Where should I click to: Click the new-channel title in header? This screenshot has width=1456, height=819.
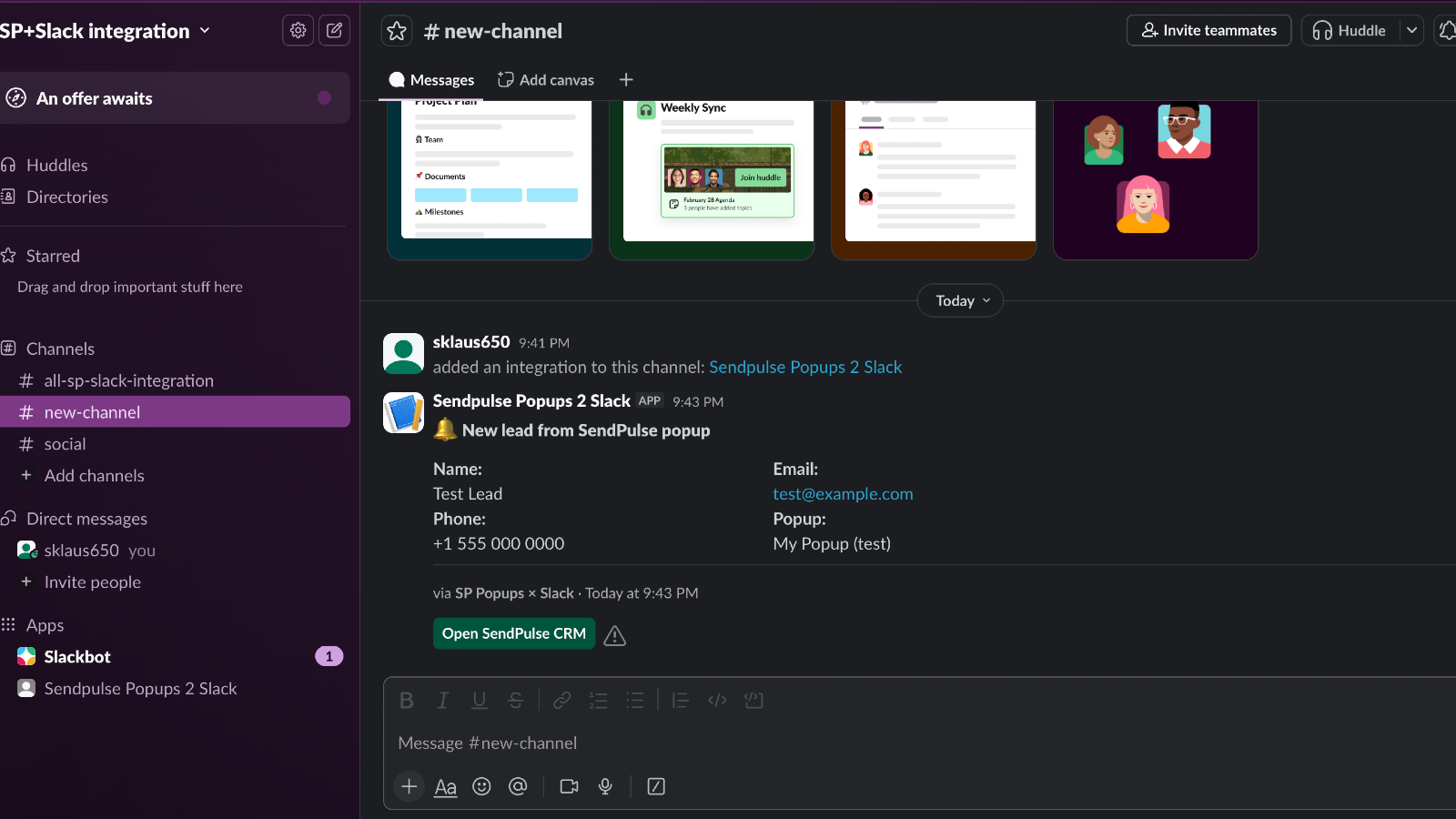[493, 31]
